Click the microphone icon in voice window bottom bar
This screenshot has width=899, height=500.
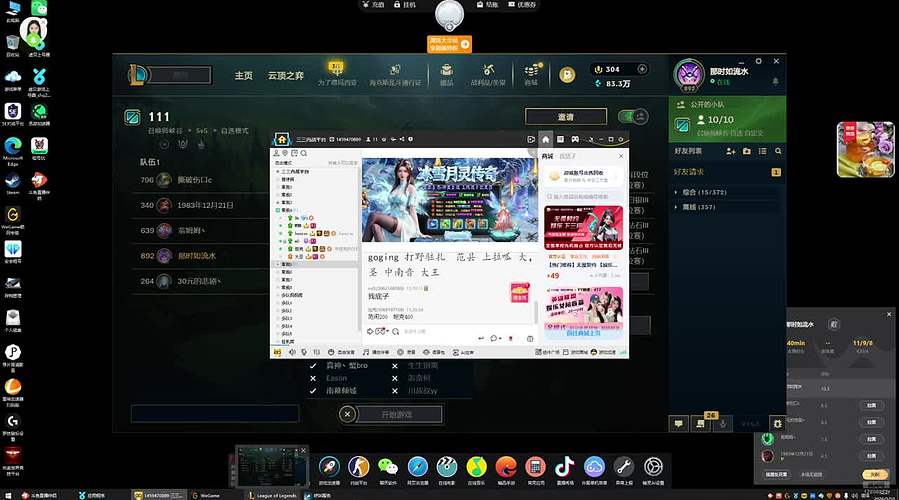pos(304,352)
